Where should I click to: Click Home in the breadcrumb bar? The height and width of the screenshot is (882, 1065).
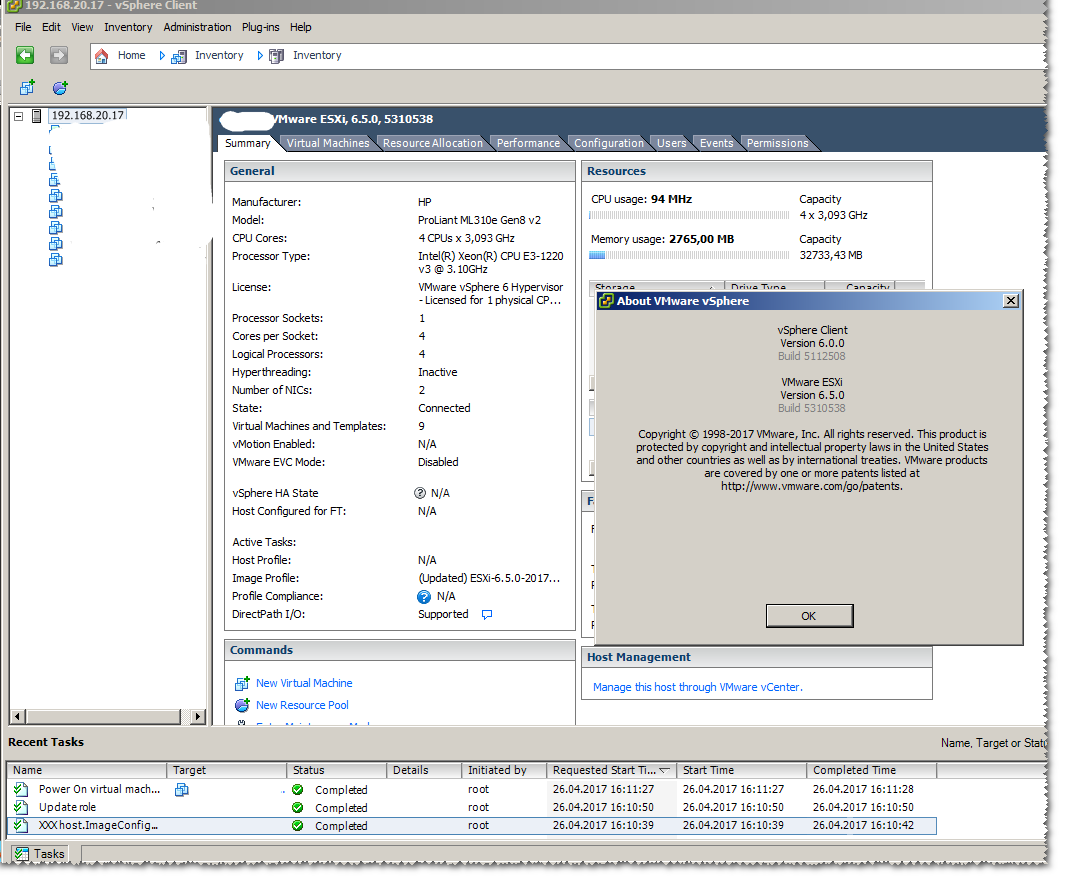coord(131,56)
